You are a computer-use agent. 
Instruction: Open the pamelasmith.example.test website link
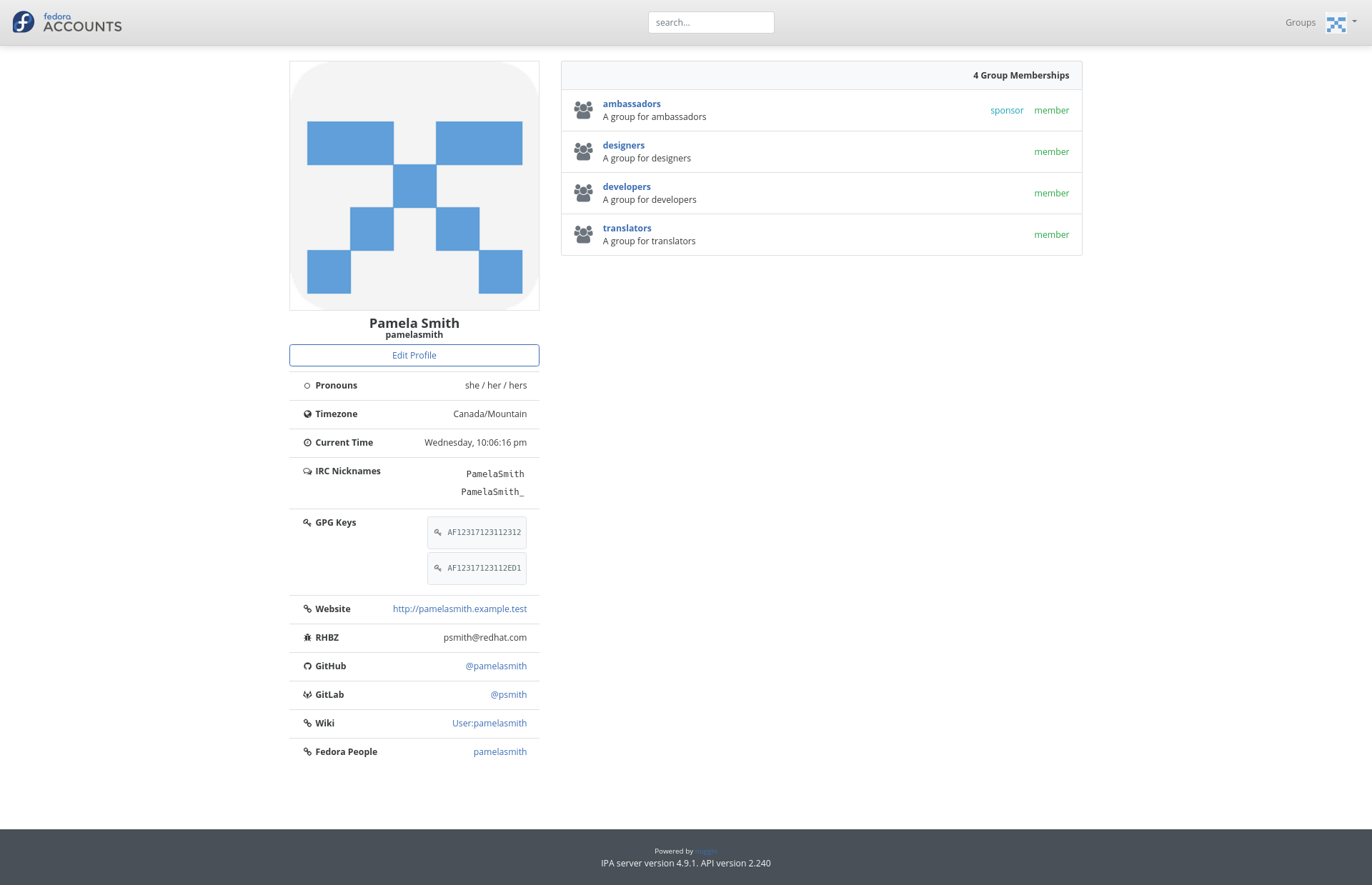pos(460,609)
